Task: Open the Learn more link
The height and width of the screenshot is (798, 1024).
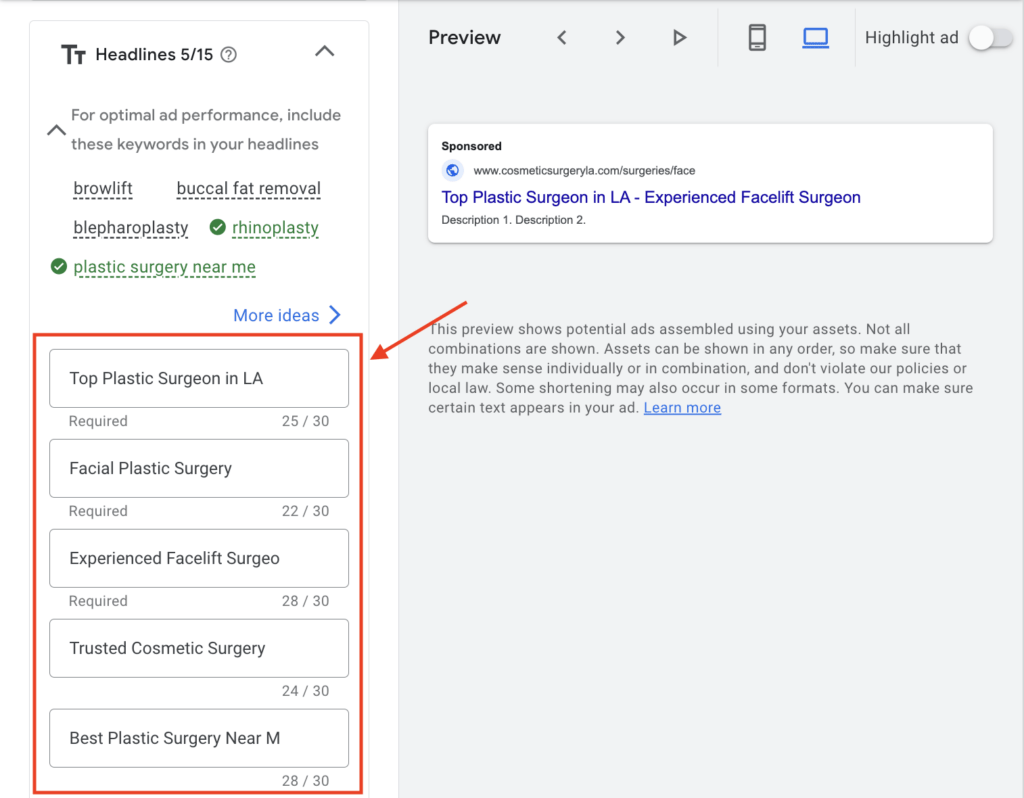Action: 682,408
